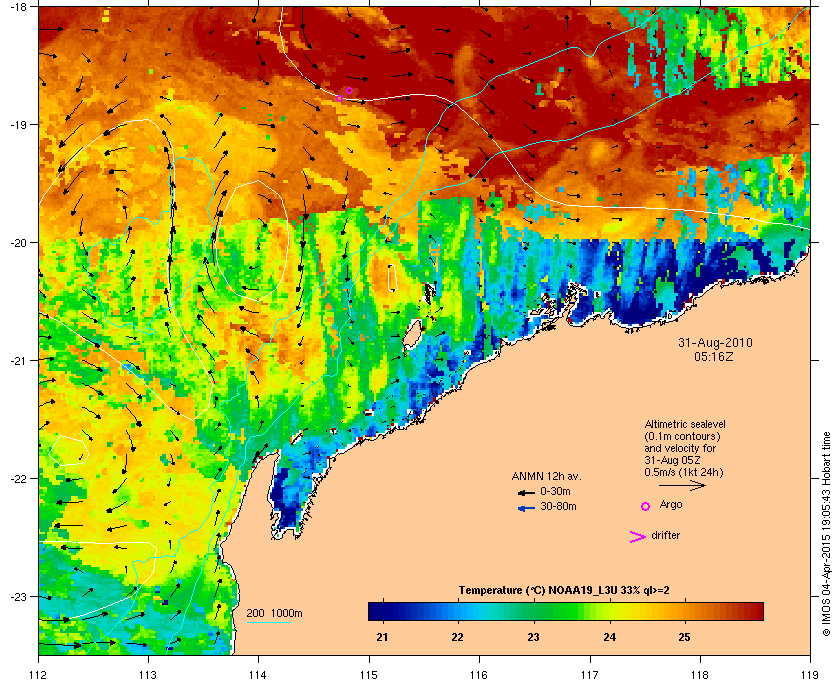The width and height of the screenshot is (840, 680).
Task: Click the colorbar value 22
Action: click(x=458, y=637)
